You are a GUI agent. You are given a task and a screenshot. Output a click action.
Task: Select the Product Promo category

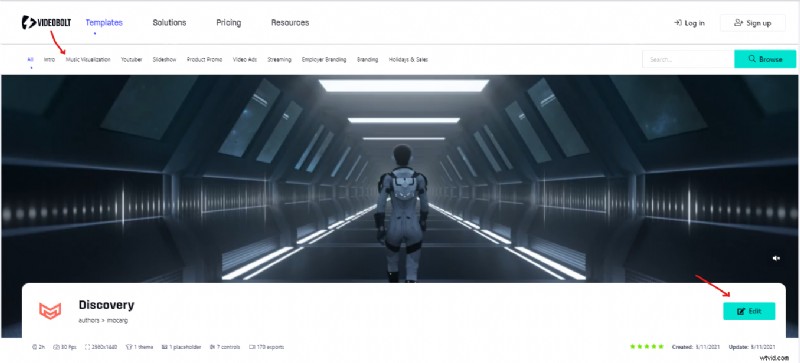(204, 60)
